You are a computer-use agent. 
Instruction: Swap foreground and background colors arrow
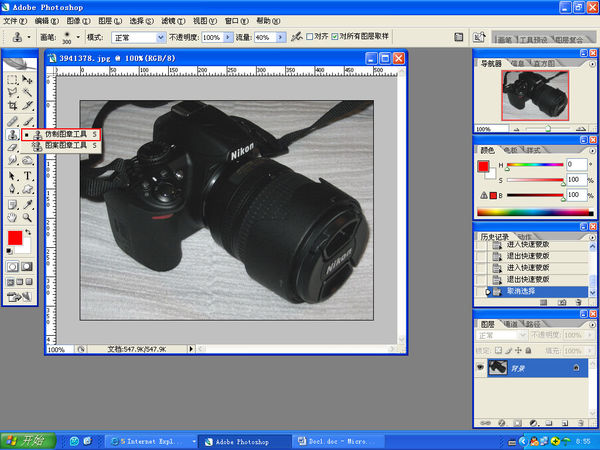28,232
